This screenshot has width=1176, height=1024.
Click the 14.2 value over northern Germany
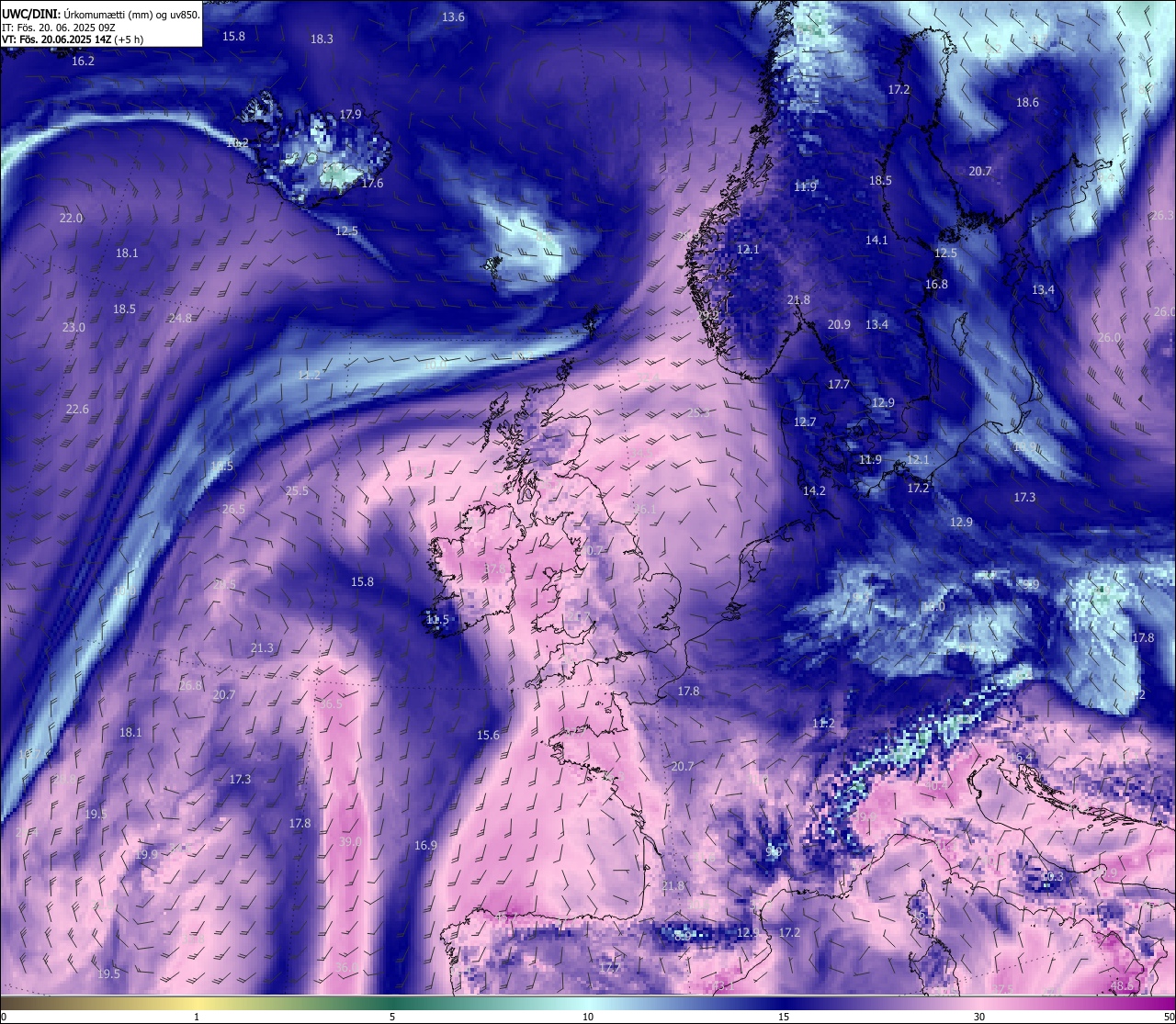tap(814, 491)
